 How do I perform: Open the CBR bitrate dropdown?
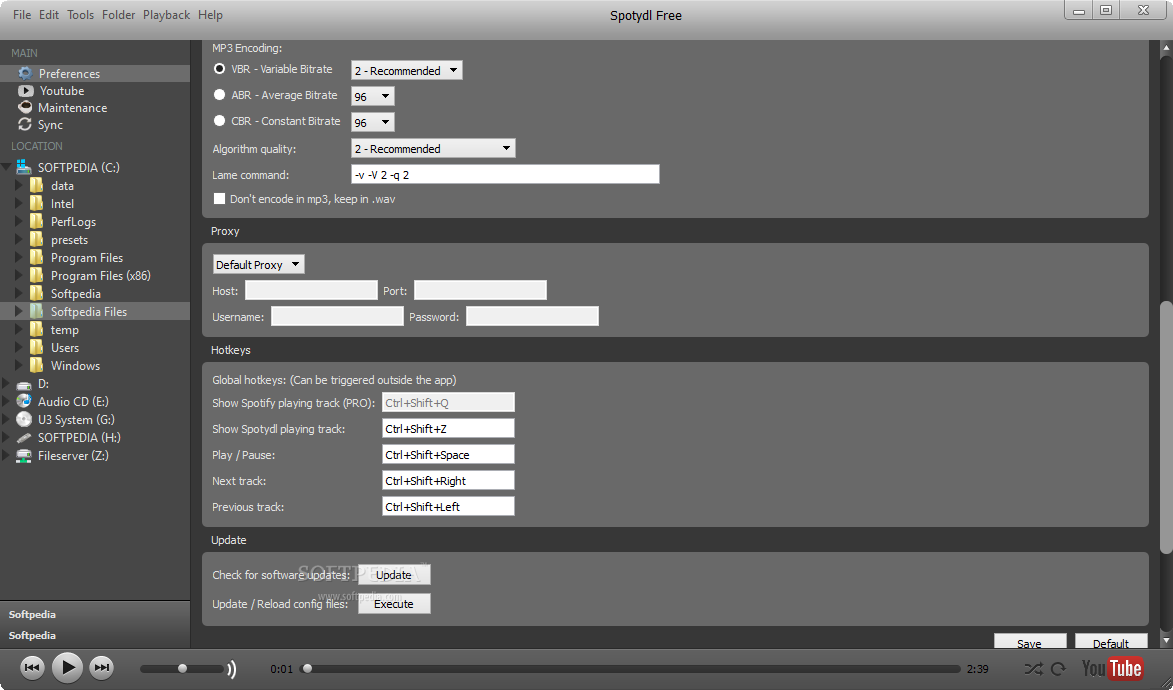pyautogui.click(x=373, y=122)
